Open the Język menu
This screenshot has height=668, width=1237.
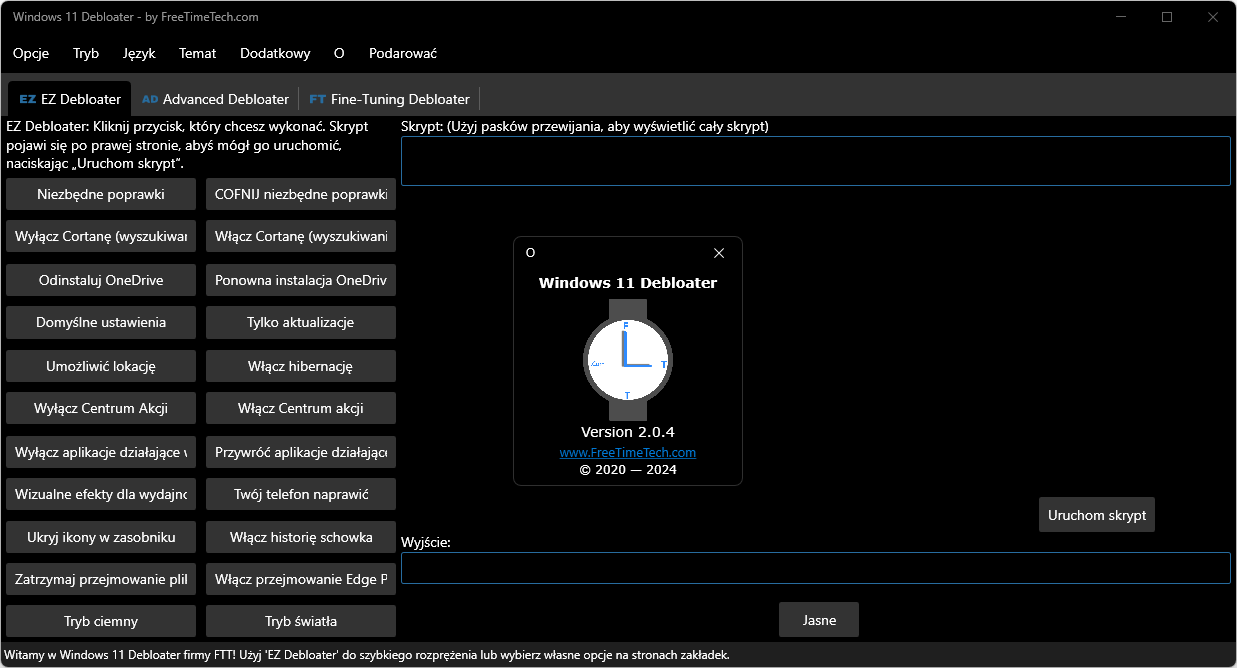[139, 53]
